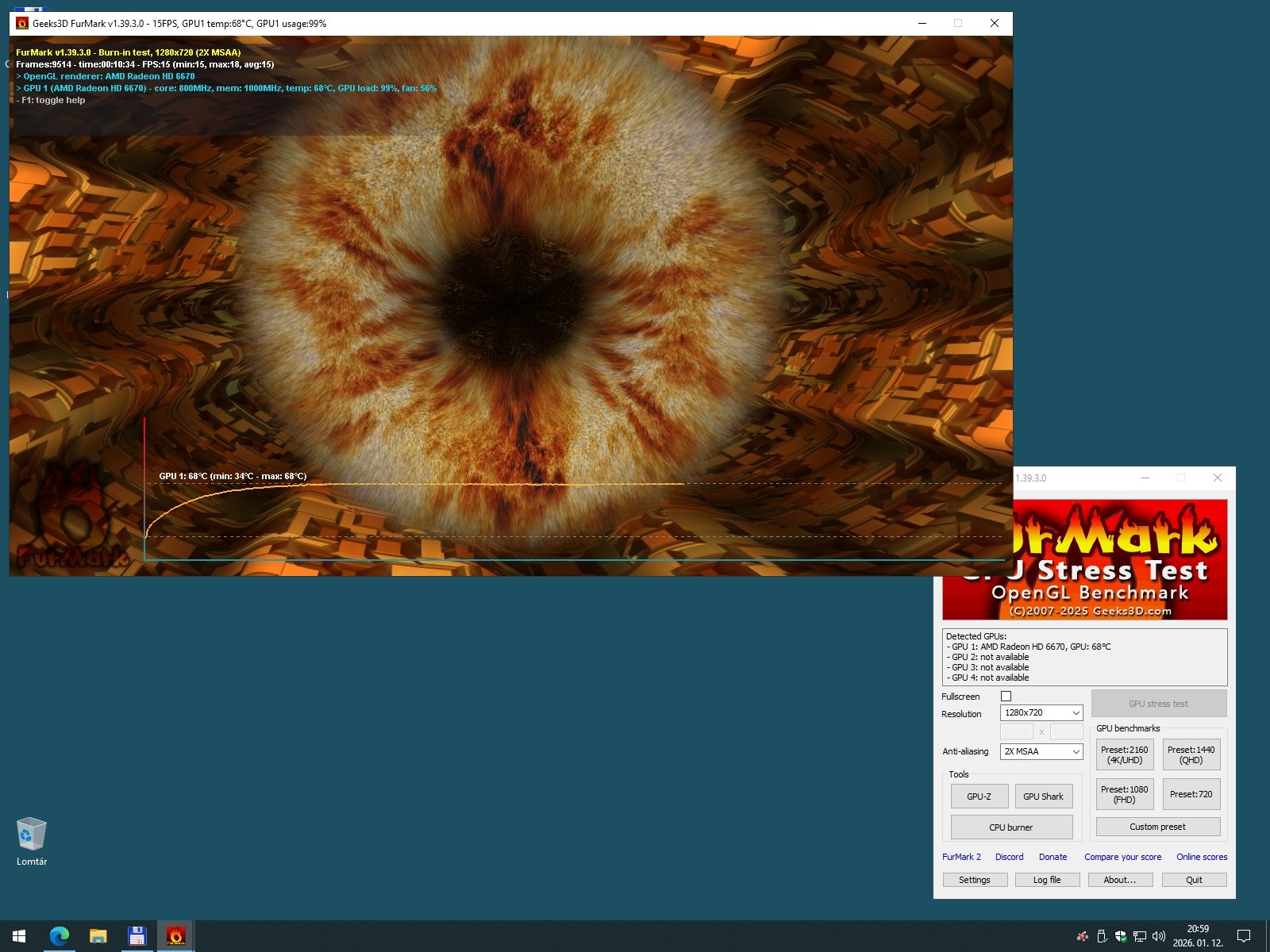
Task: Open the network status tray icon
Action: pos(1140,936)
